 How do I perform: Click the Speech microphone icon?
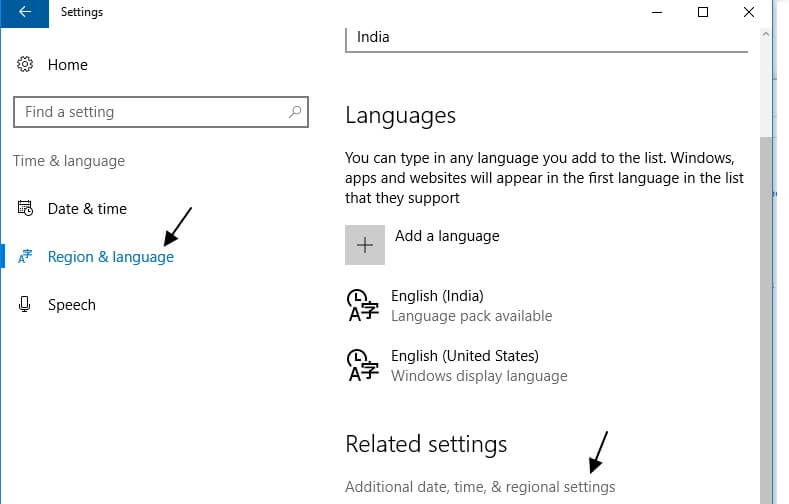24,304
